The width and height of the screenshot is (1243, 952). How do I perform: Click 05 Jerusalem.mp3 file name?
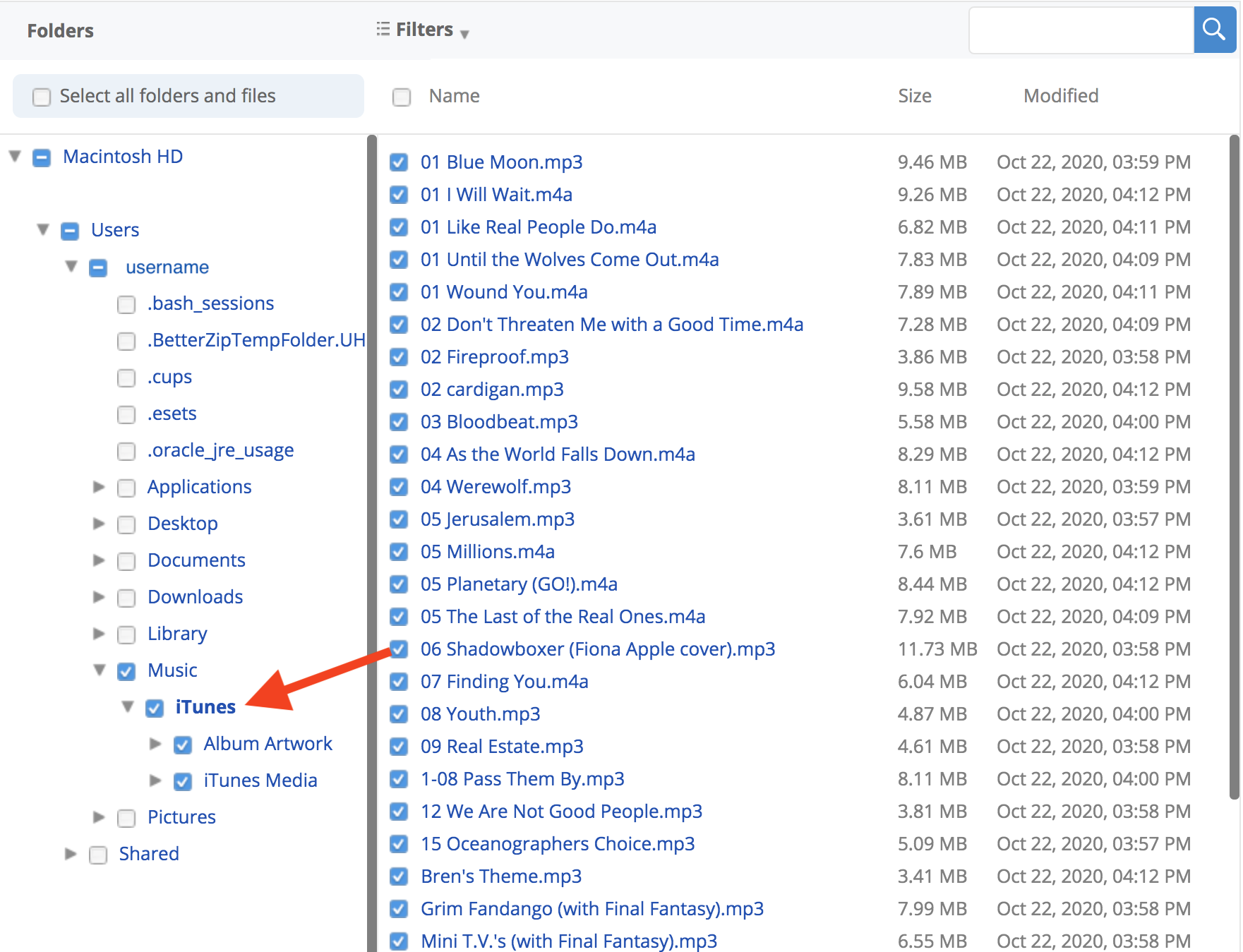coord(498,519)
